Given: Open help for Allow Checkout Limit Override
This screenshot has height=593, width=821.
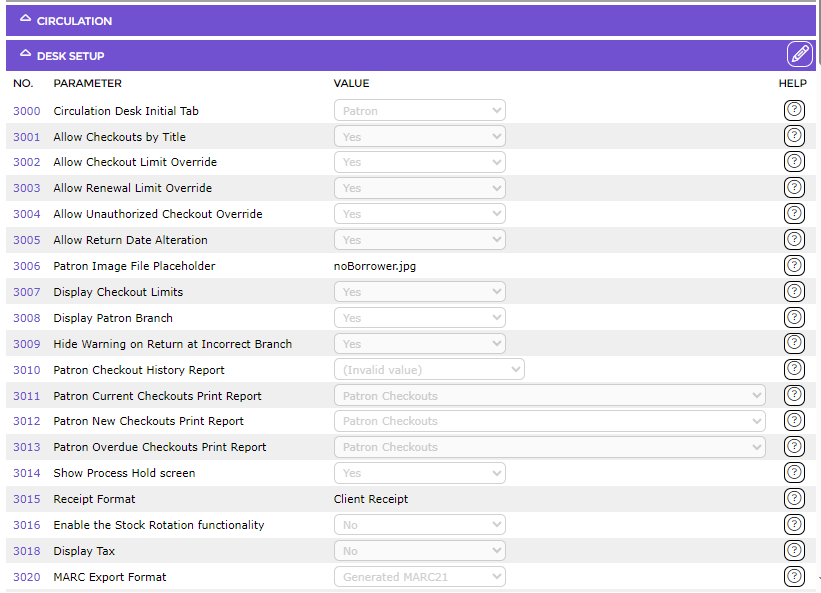Looking at the screenshot, I should [794, 162].
